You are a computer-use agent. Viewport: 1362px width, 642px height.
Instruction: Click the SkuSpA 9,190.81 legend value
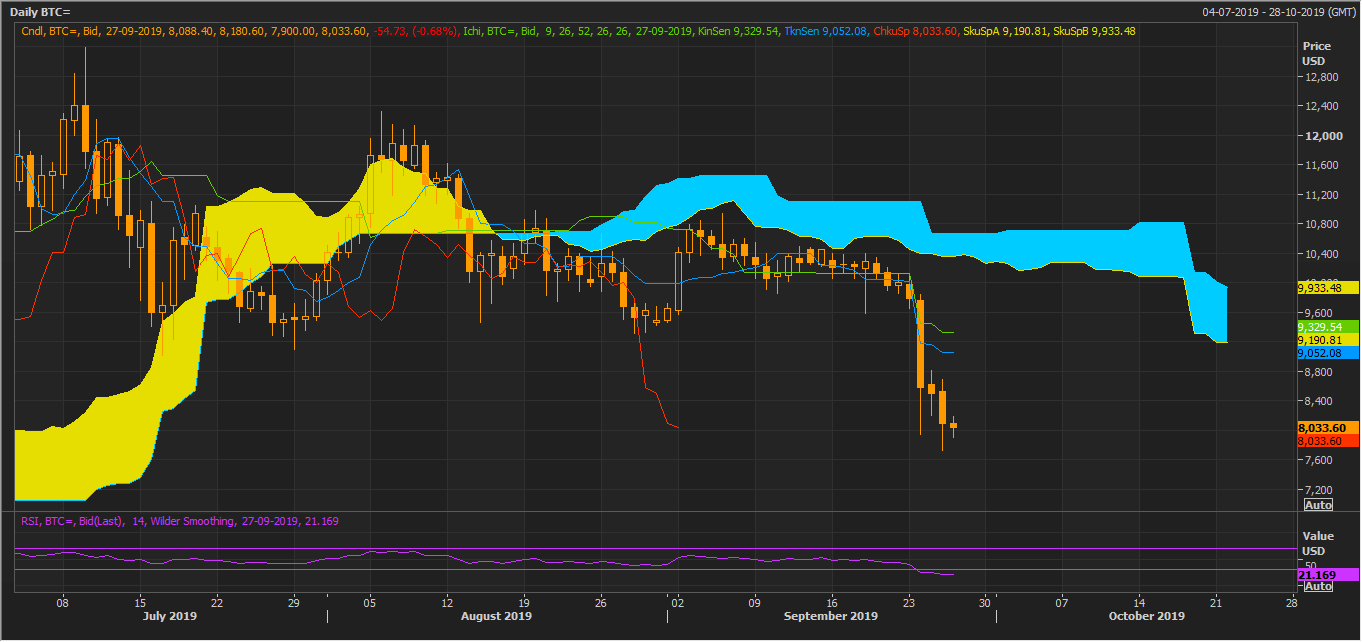(1005, 31)
